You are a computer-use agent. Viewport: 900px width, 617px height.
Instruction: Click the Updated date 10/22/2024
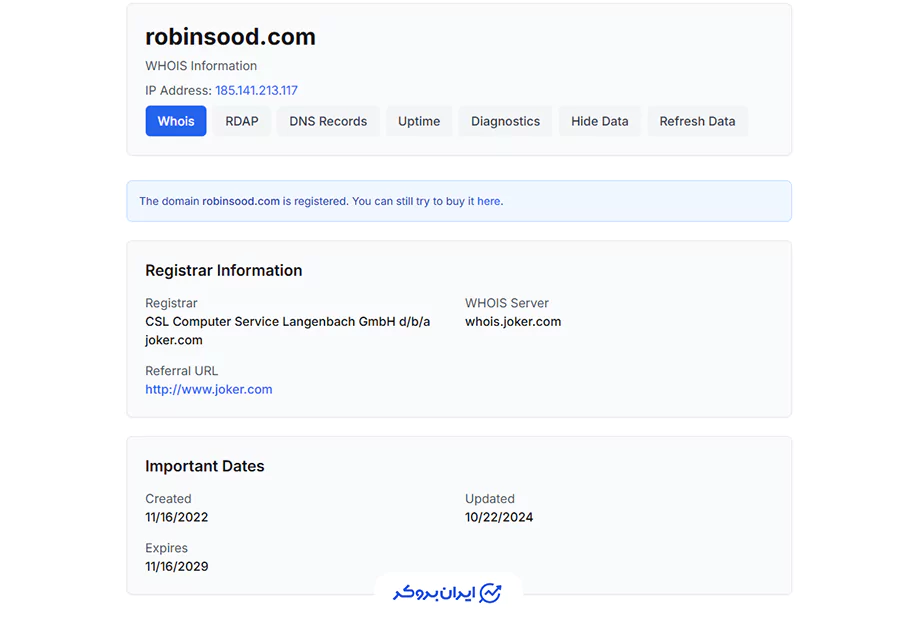[499, 517]
